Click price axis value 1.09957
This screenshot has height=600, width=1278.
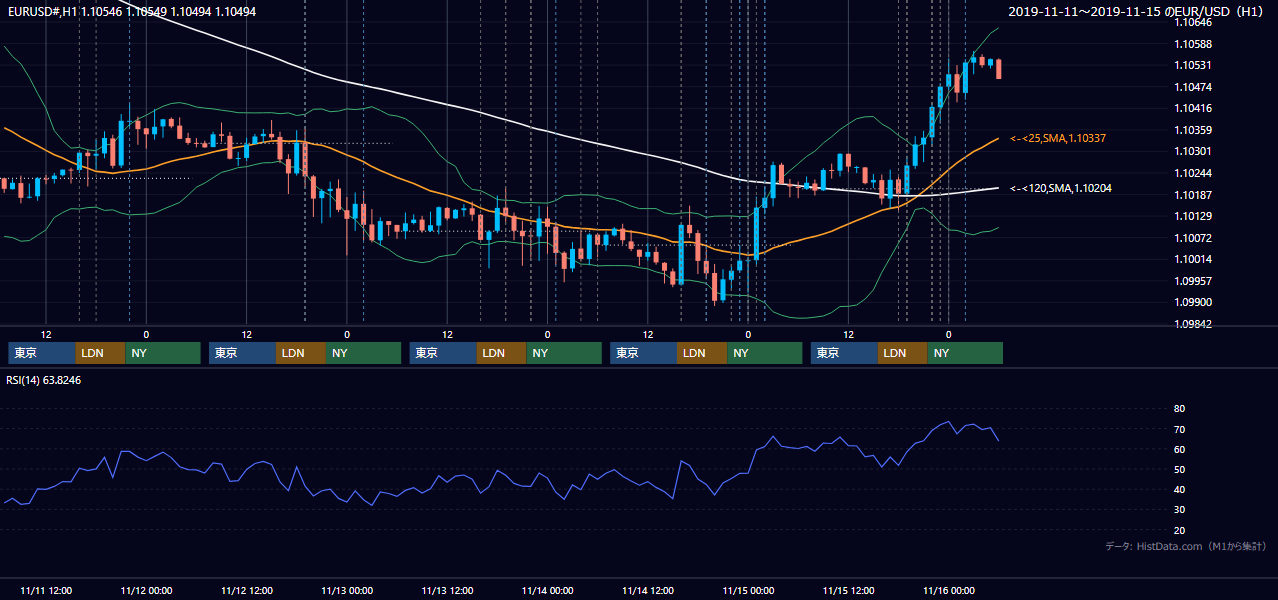pyautogui.click(x=1193, y=281)
